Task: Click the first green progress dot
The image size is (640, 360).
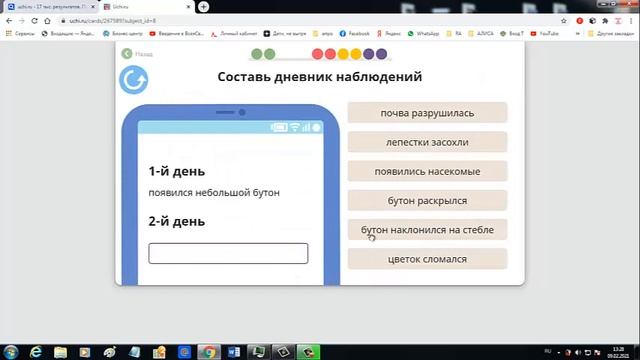Action: coord(256,54)
